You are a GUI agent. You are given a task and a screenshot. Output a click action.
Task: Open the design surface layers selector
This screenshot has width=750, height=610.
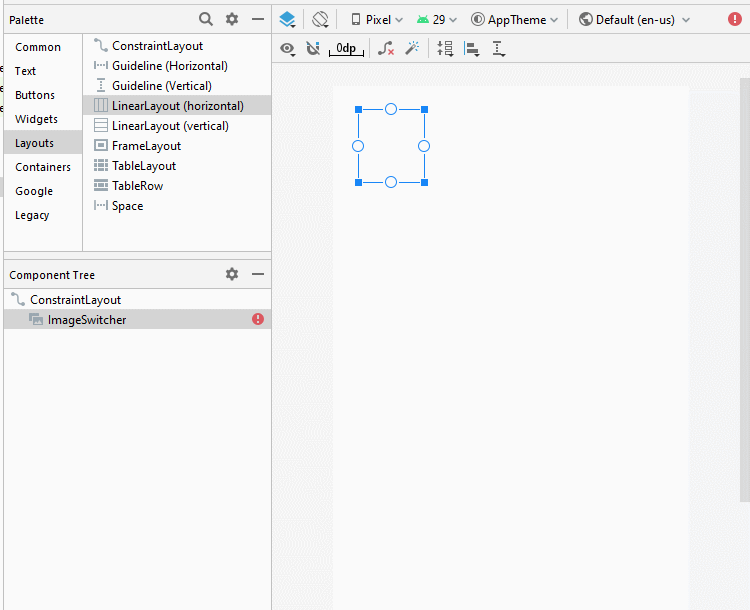[x=287, y=20]
